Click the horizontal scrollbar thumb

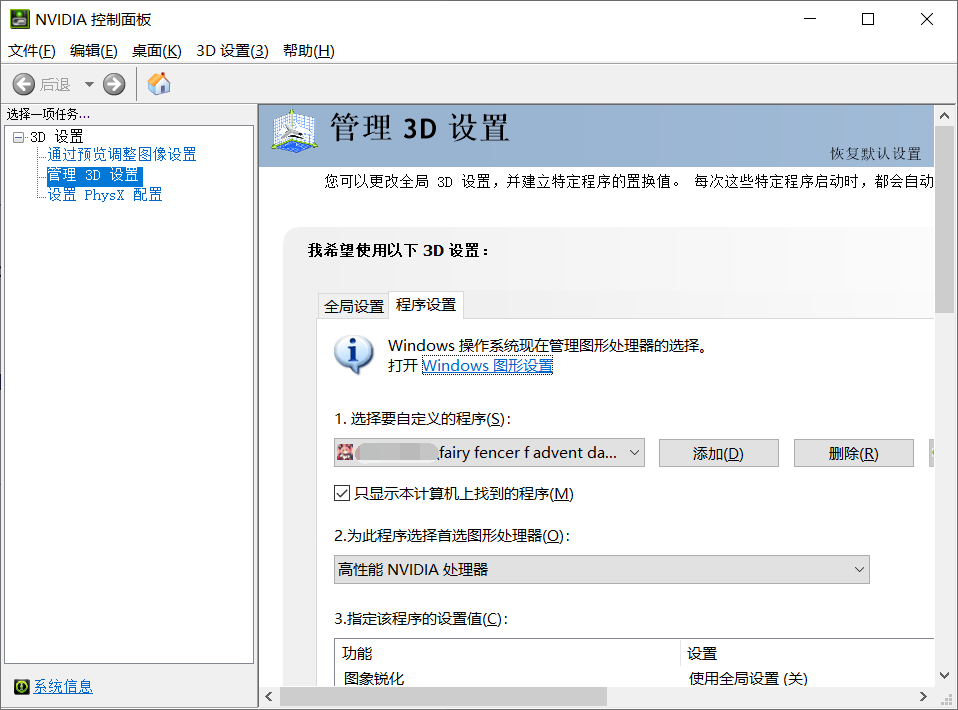443,696
